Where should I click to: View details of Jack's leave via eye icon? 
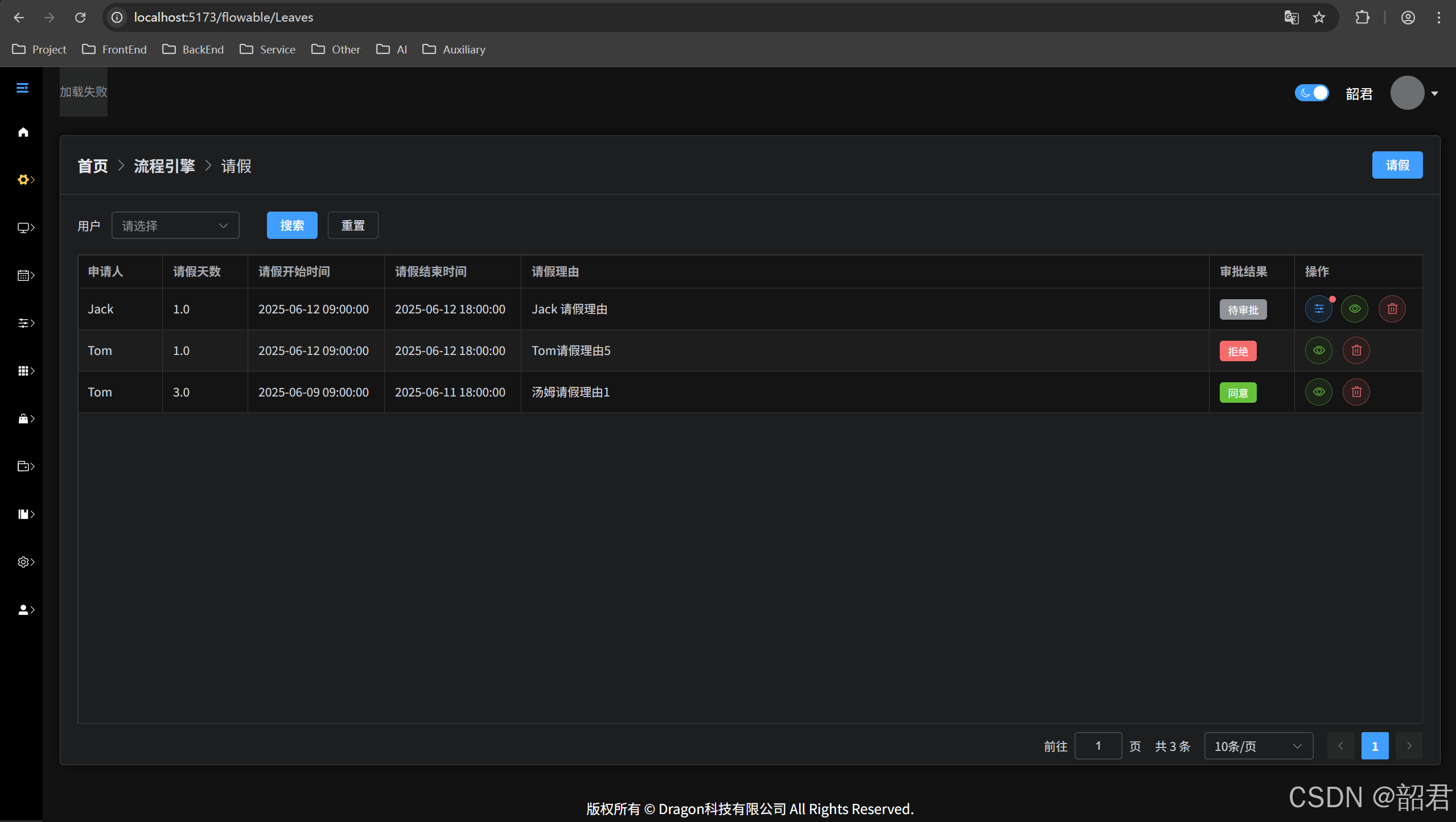1355,309
